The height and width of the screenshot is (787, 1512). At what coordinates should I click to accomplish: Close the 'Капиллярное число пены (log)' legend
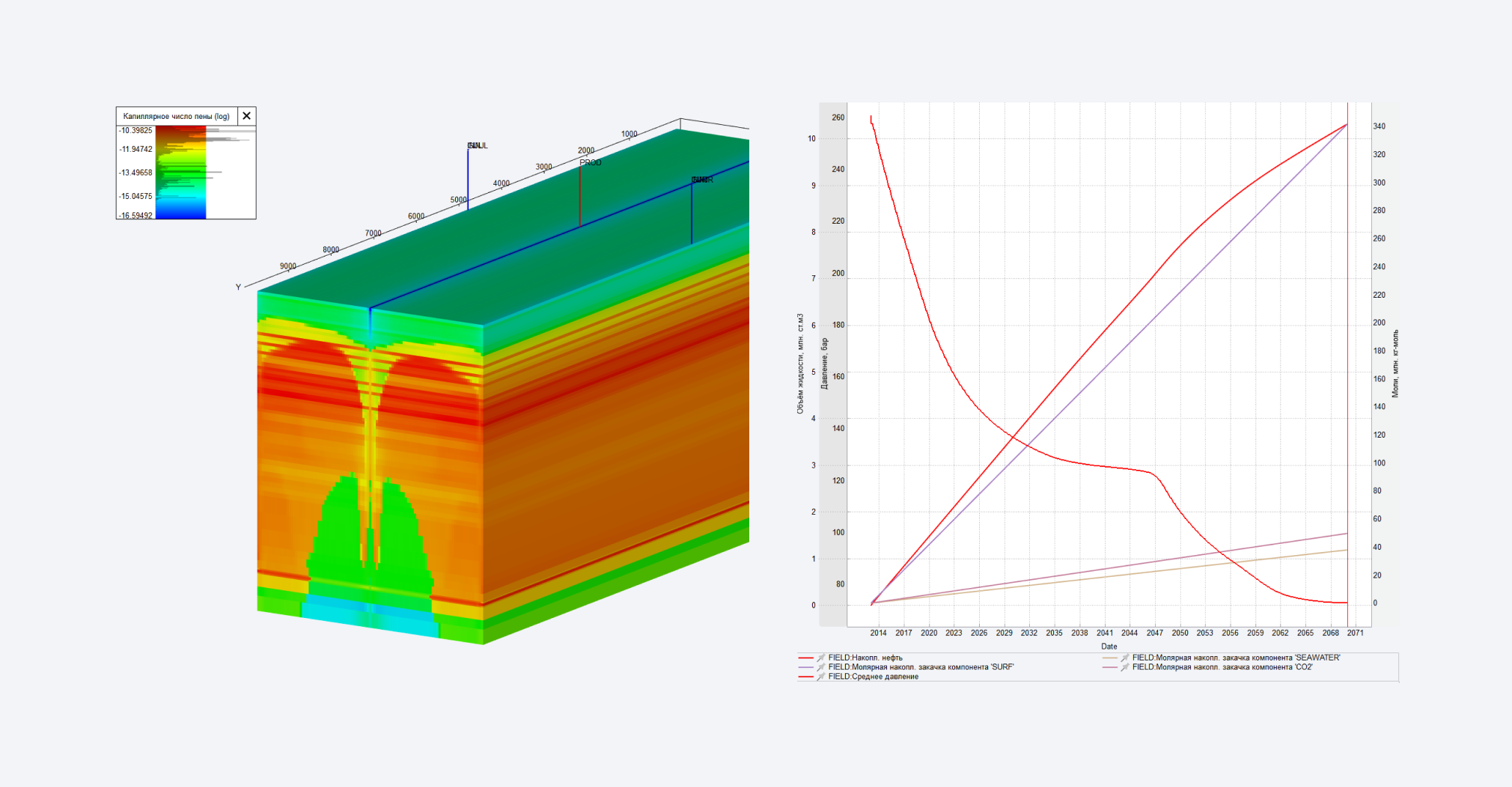pos(247,116)
